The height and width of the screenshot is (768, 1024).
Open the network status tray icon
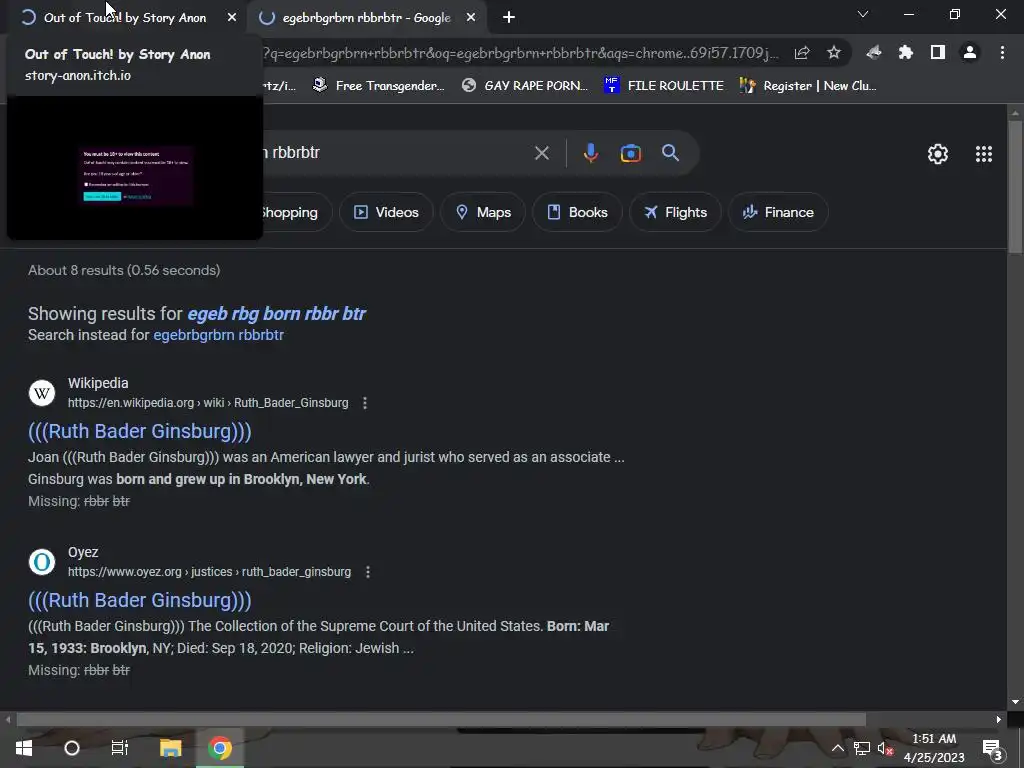click(862, 748)
